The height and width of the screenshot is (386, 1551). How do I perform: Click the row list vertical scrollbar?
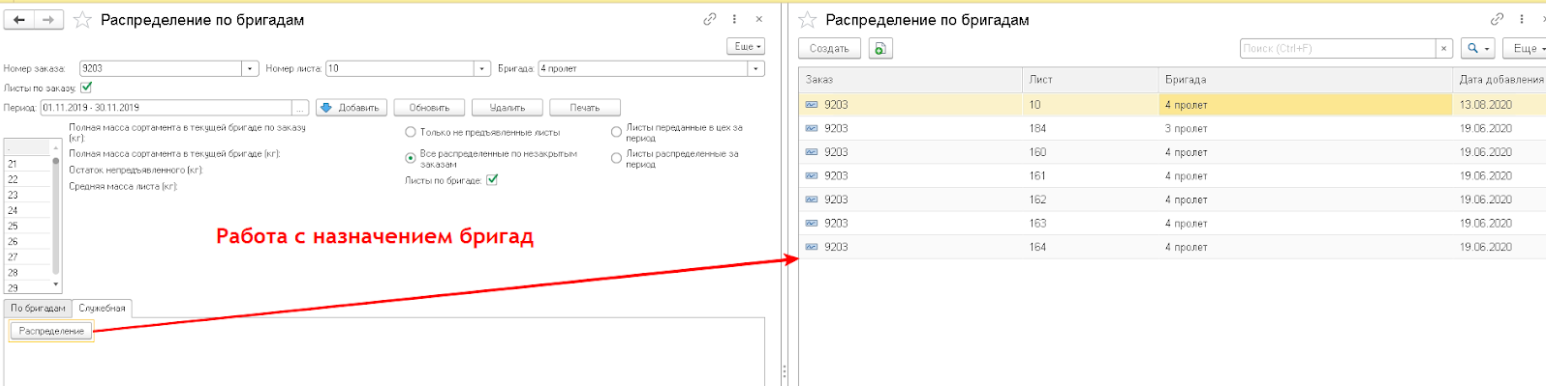click(55, 215)
